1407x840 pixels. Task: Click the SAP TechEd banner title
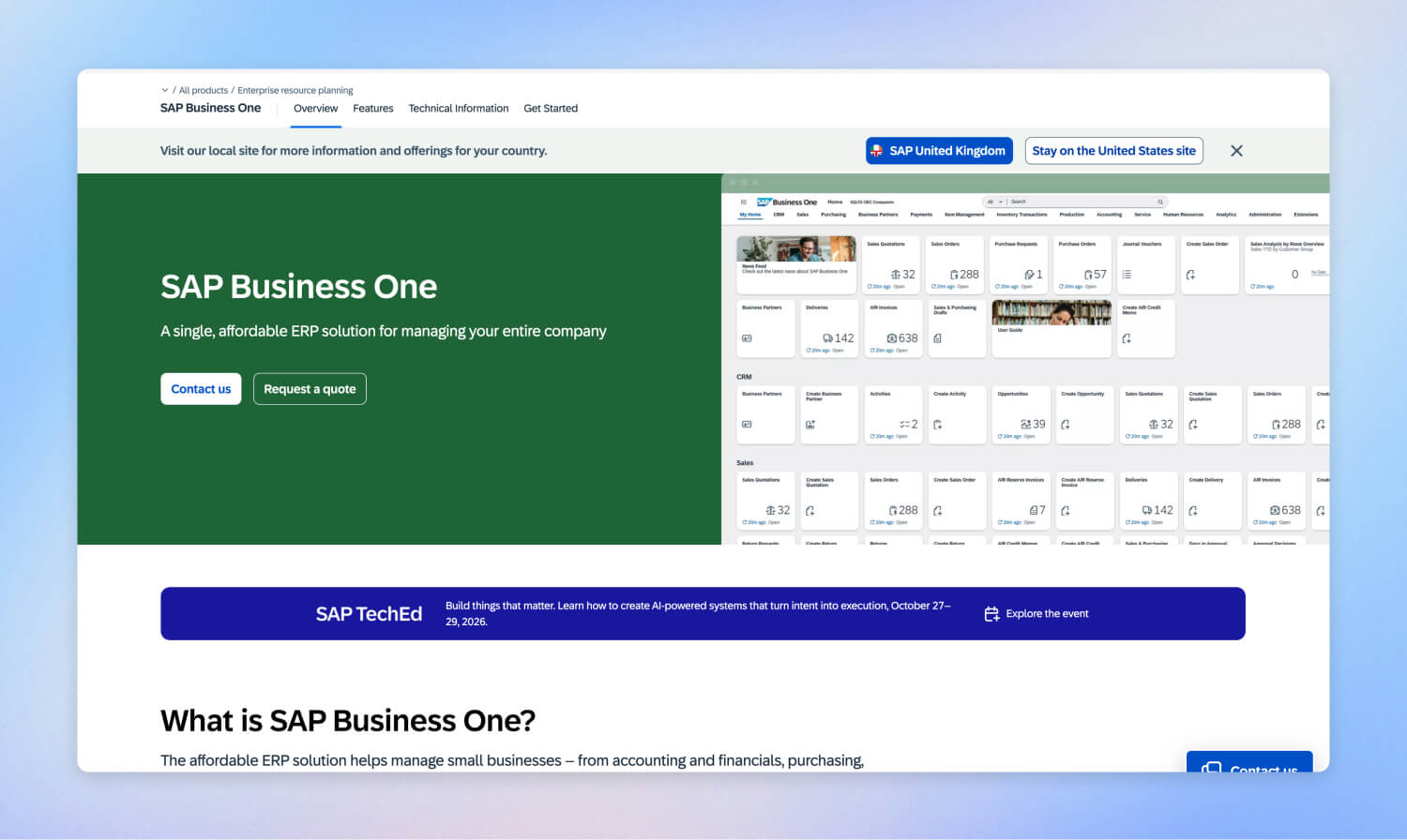[x=369, y=614]
